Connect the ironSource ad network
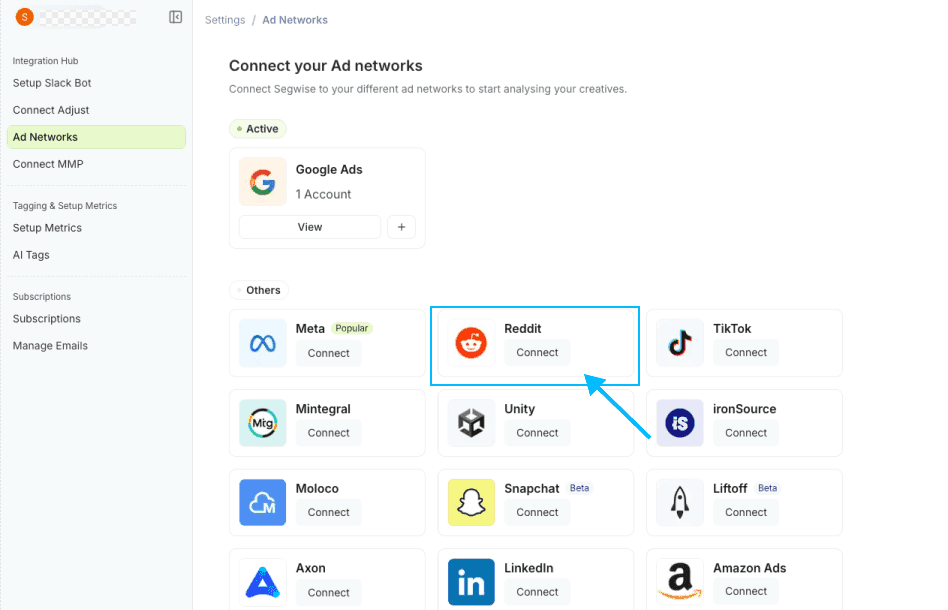The image size is (948, 610). tap(745, 433)
